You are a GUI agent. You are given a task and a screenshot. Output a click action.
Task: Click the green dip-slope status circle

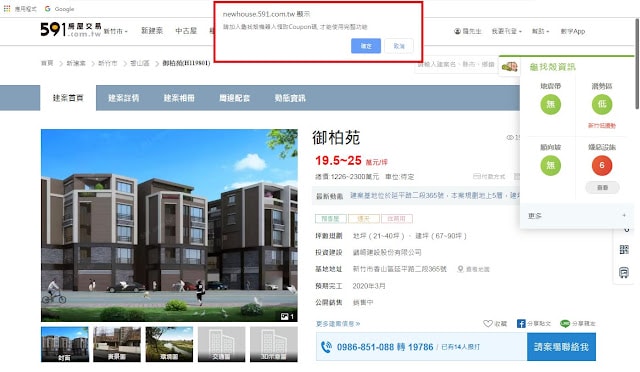click(550, 165)
